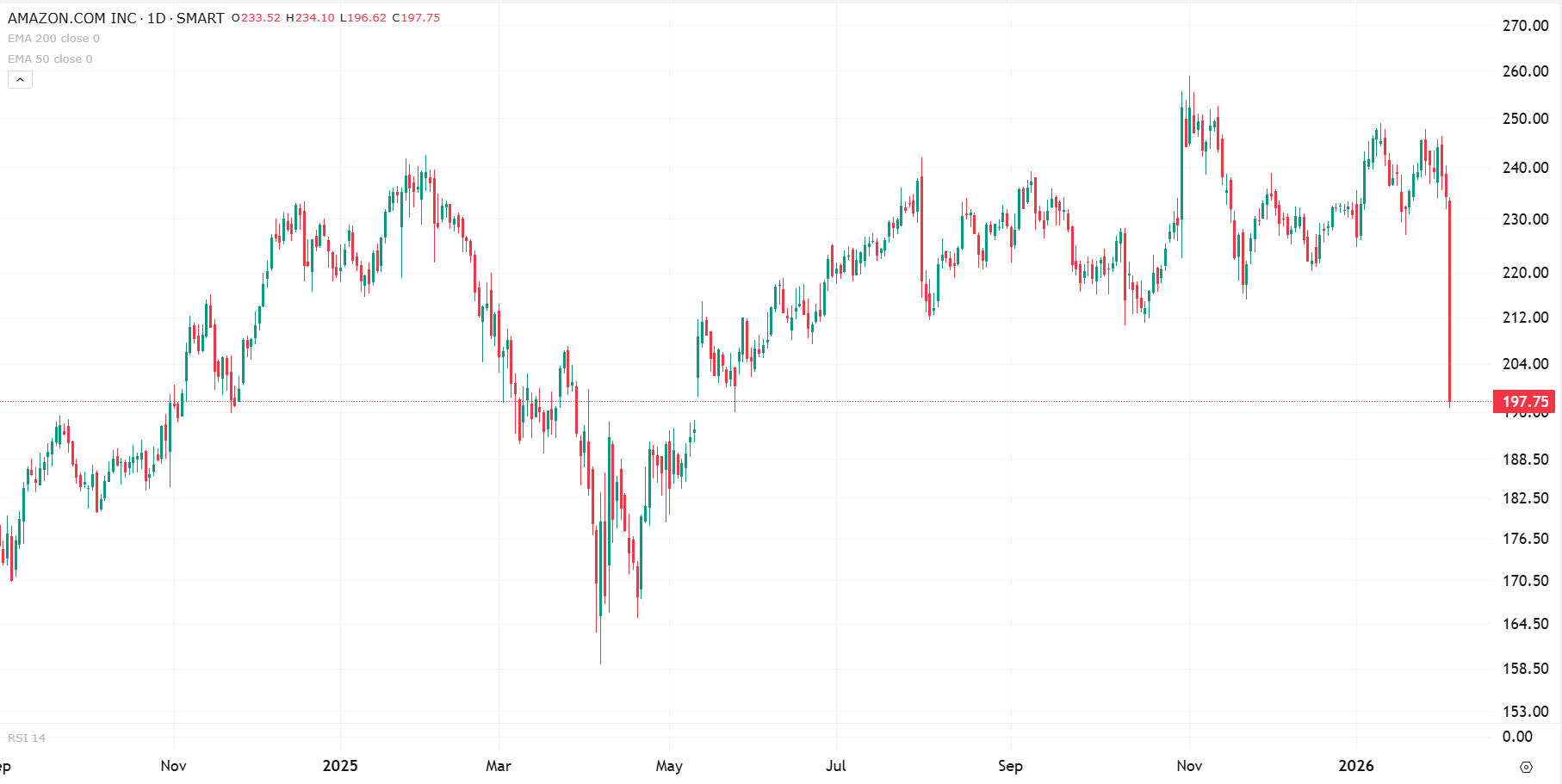Viewport: 1562px width, 784px height.
Task: Click the 1D interval in the chart title
Action: coord(156,18)
